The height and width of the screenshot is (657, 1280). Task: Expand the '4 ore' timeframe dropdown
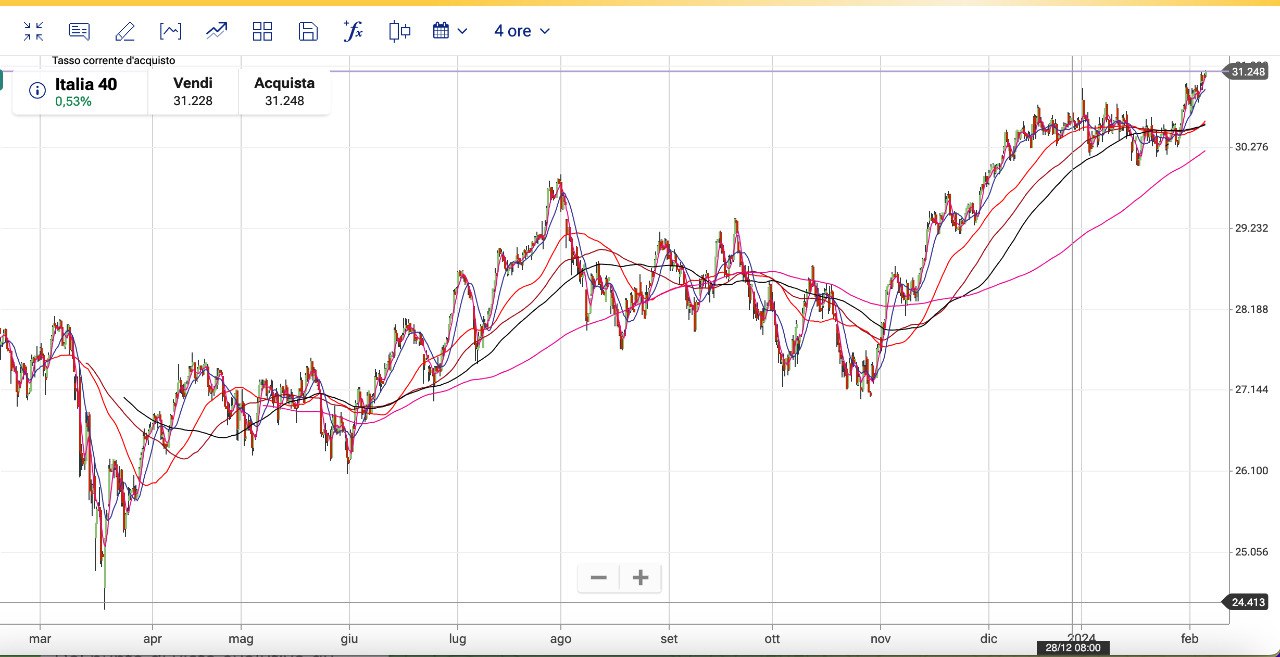[x=522, y=31]
